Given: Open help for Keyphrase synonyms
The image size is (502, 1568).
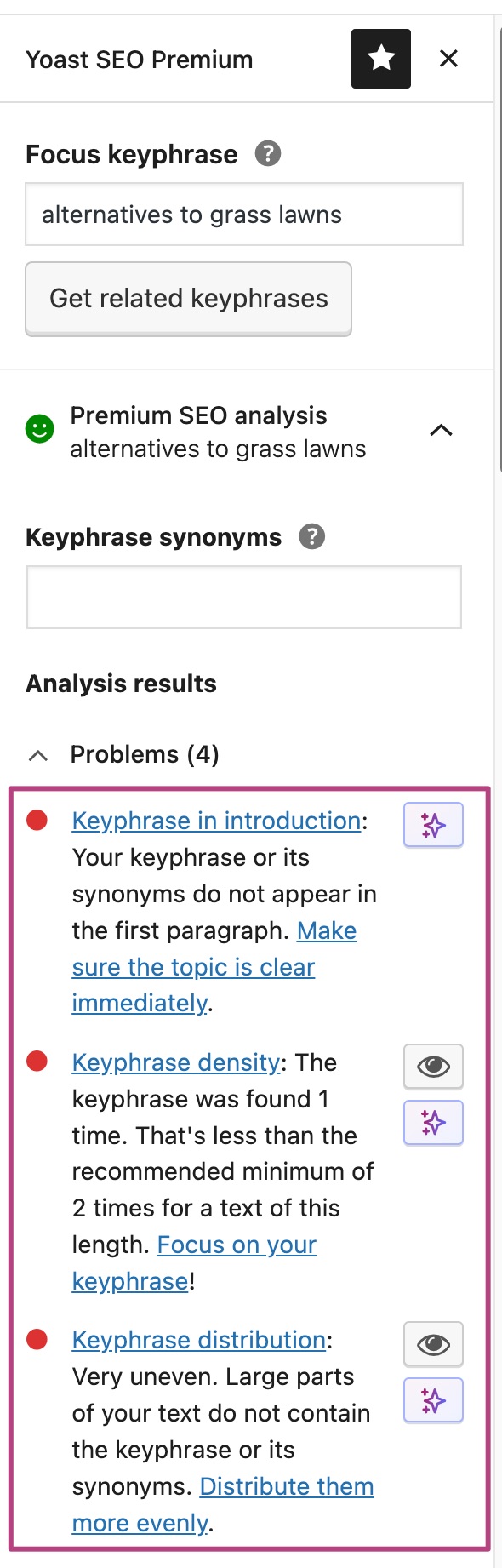Looking at the screenshot, I should point(312,537).
